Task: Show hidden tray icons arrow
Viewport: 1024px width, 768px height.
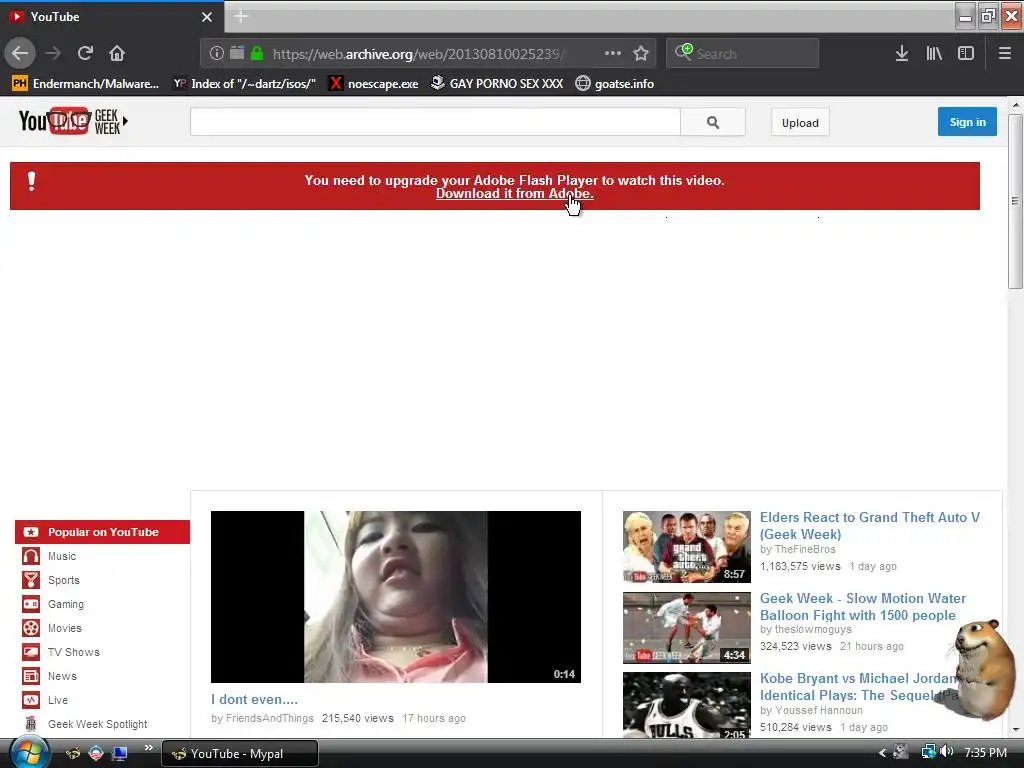Action: [882, 753]
